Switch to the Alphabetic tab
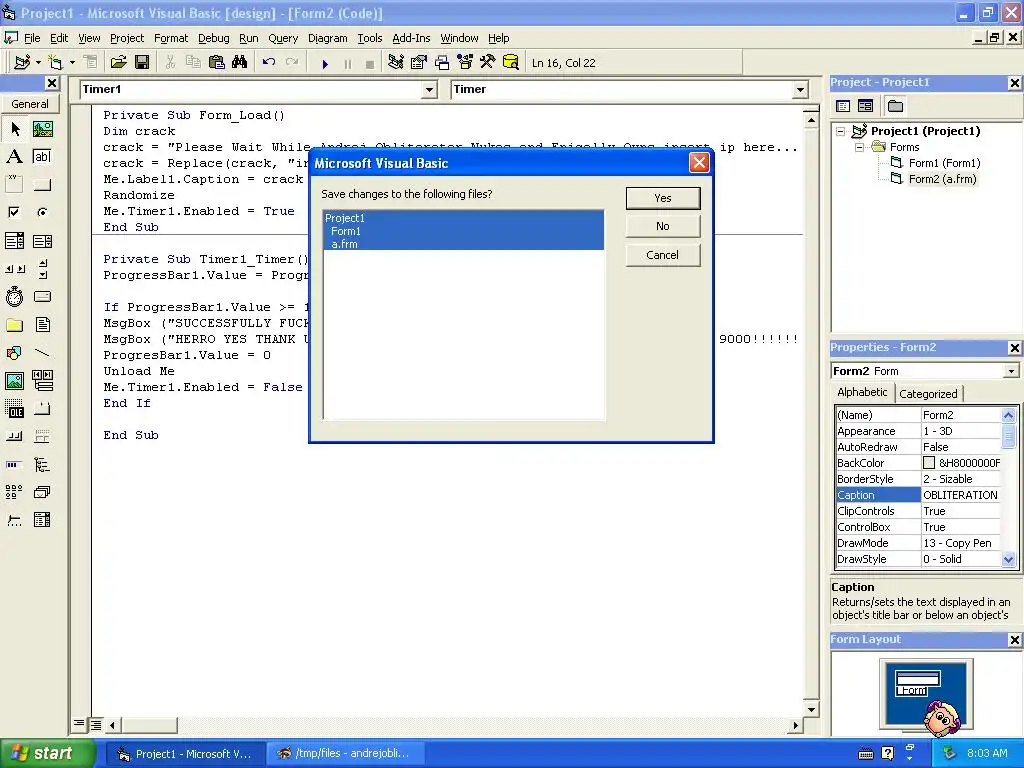This screenshot has width=1024, height=768. 862,392
